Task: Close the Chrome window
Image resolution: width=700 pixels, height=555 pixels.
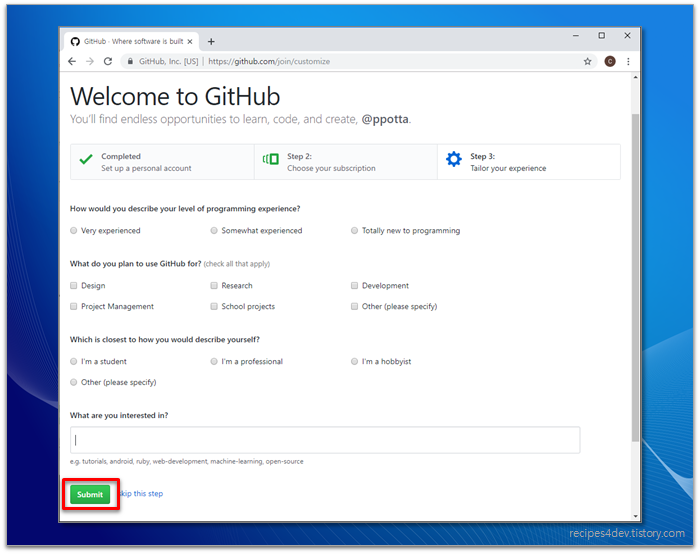Action: pos(627,36)
